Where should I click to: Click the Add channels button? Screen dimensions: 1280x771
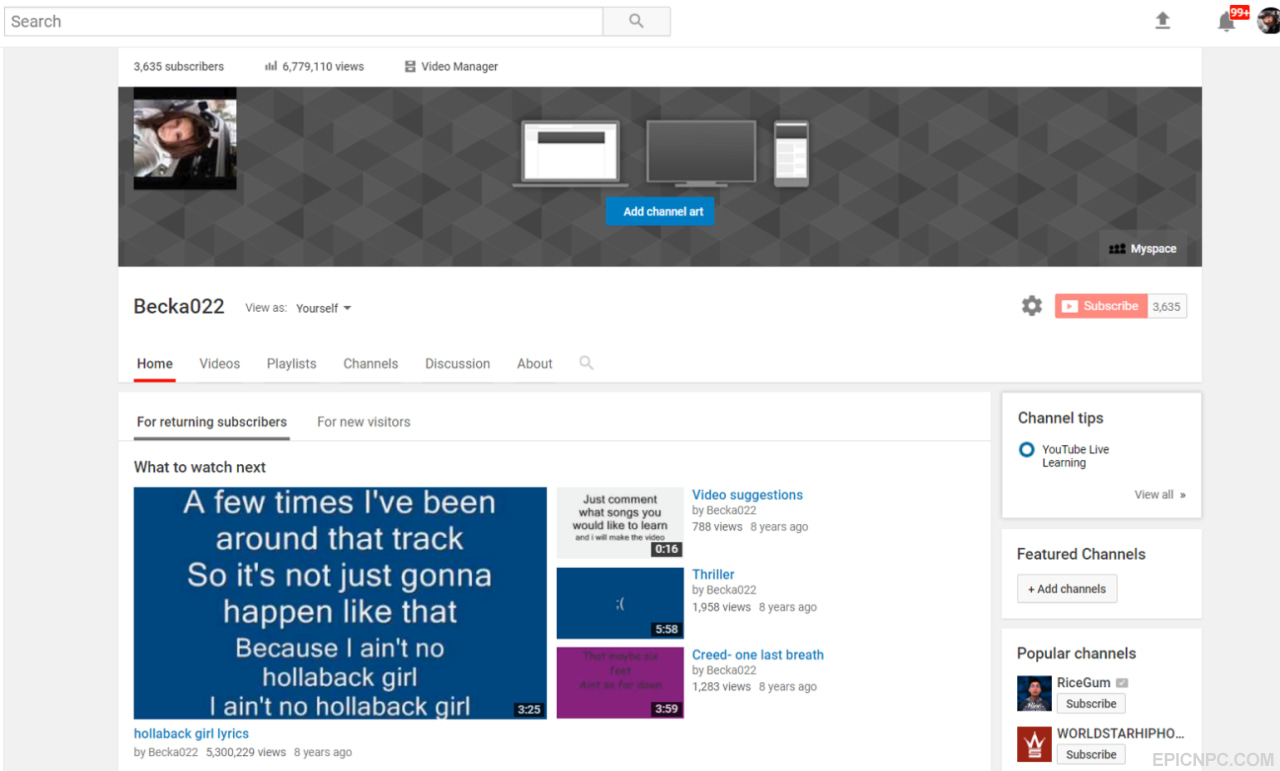[1067, 589]
